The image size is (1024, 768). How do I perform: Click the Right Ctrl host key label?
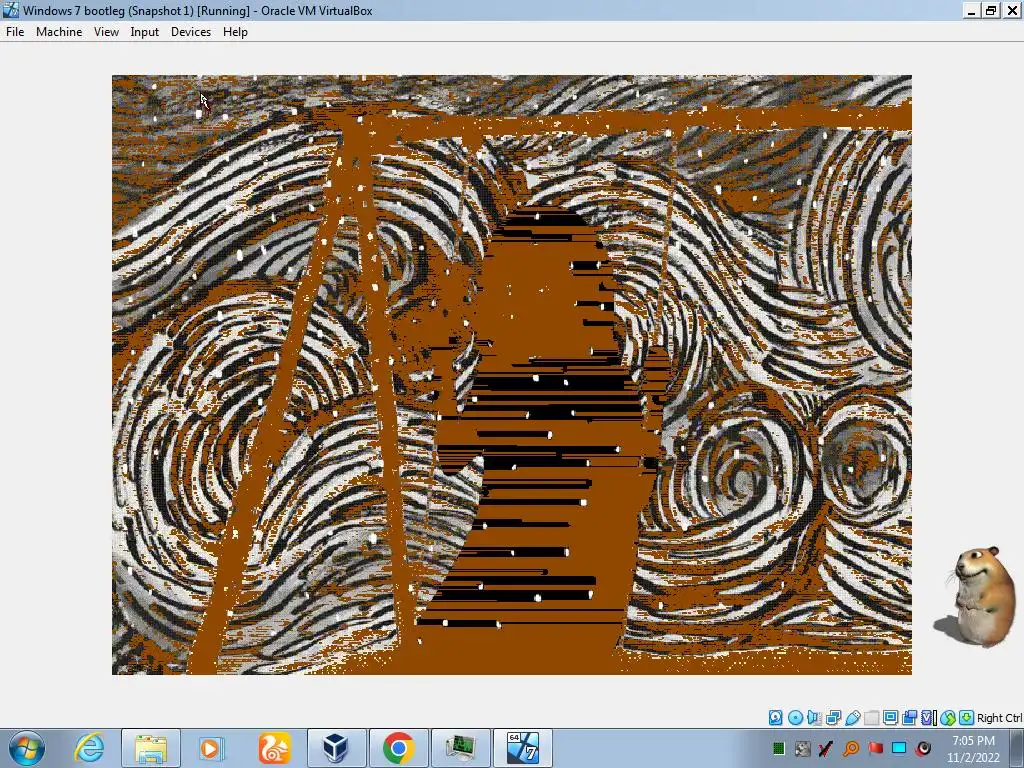999,718
